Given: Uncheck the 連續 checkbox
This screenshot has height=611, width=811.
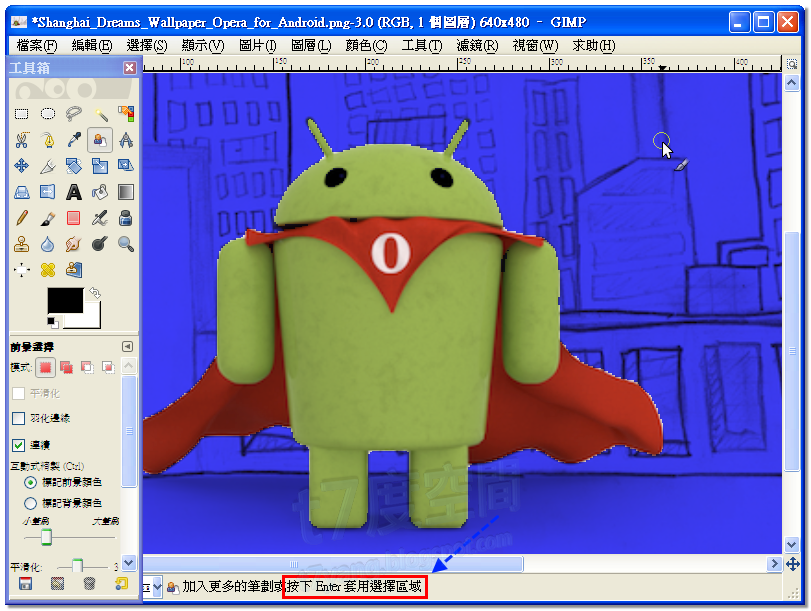Looking at the screenshot, I should (19, 445).
